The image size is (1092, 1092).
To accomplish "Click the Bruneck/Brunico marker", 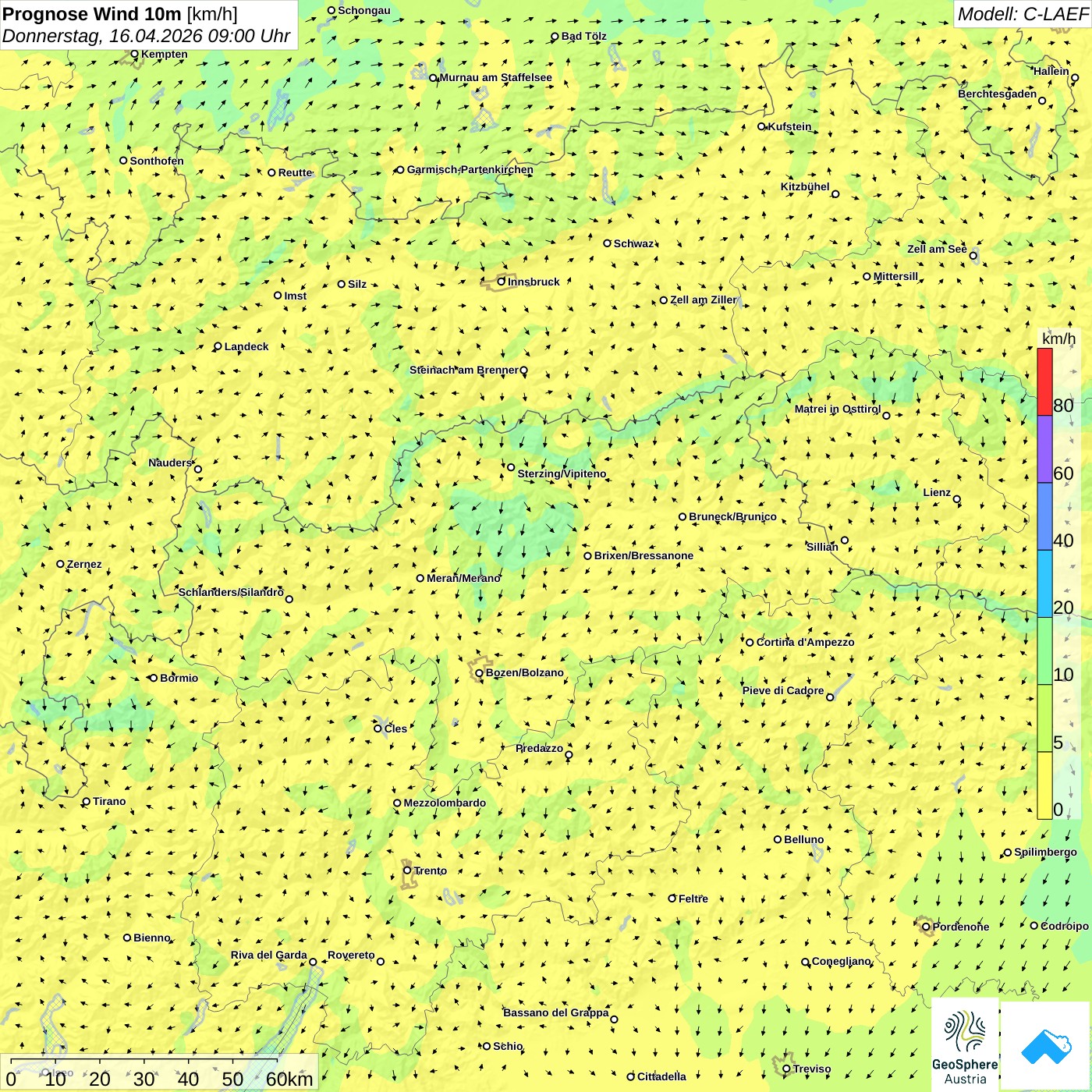I will (x=682, y=516).
